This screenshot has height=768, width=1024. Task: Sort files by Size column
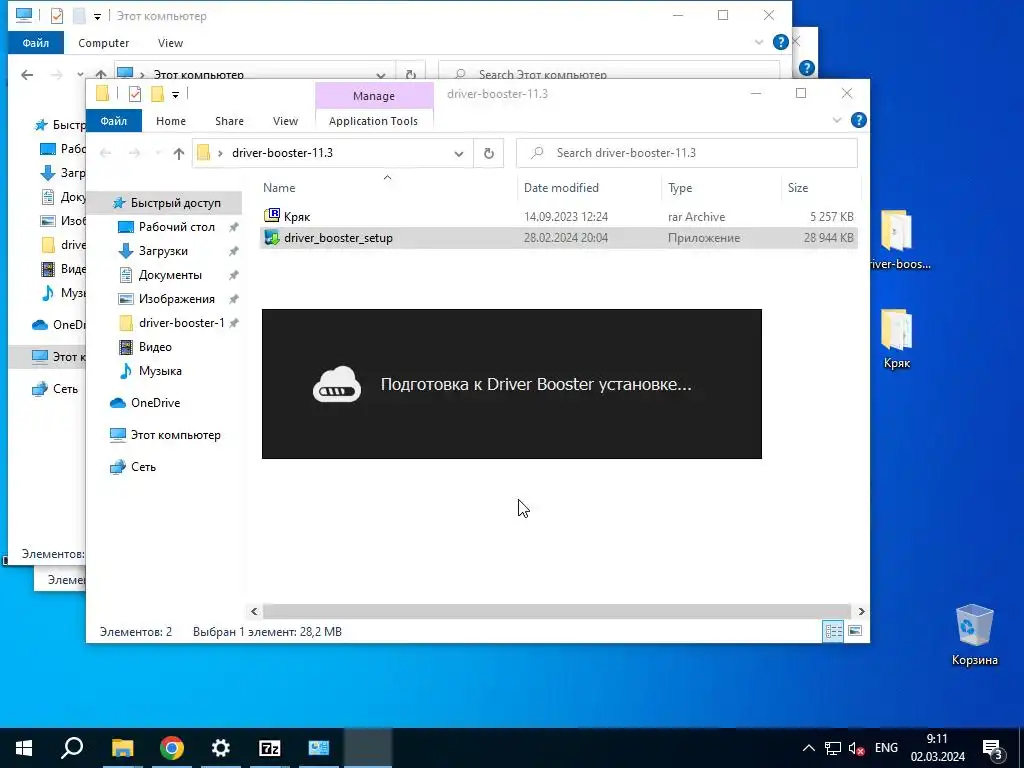[x=797, y=187]
